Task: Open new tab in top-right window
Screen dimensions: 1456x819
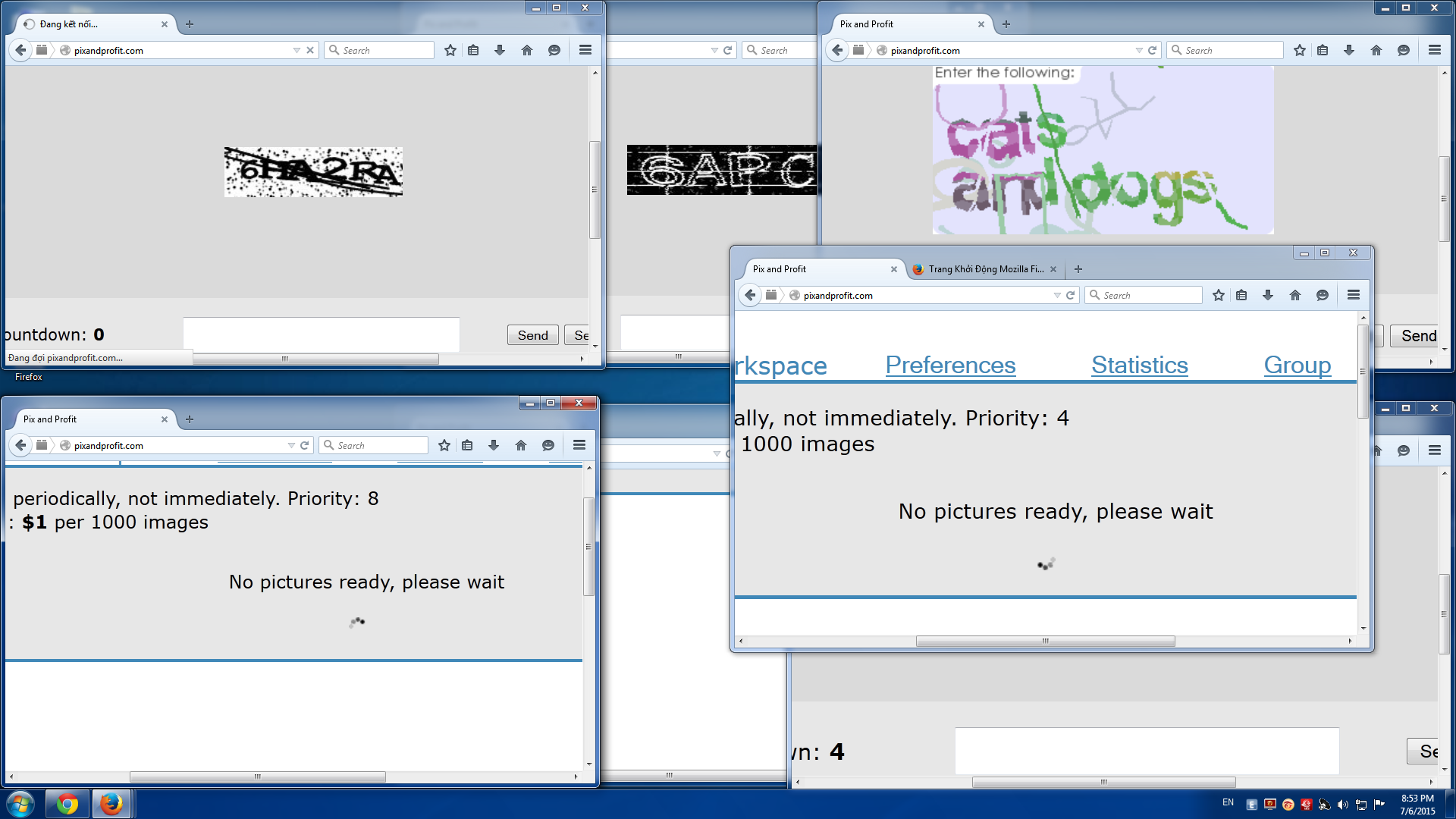Action: pos(1006,24)
